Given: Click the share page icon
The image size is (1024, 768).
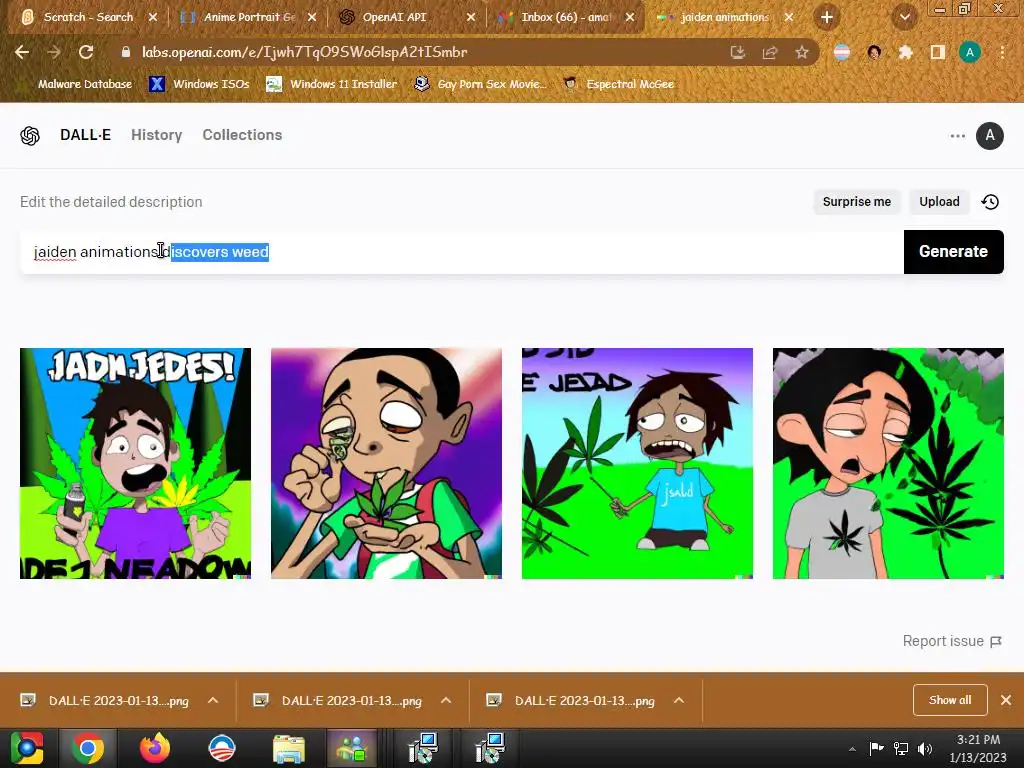Looking at the screenshot, I should (770, 52).
